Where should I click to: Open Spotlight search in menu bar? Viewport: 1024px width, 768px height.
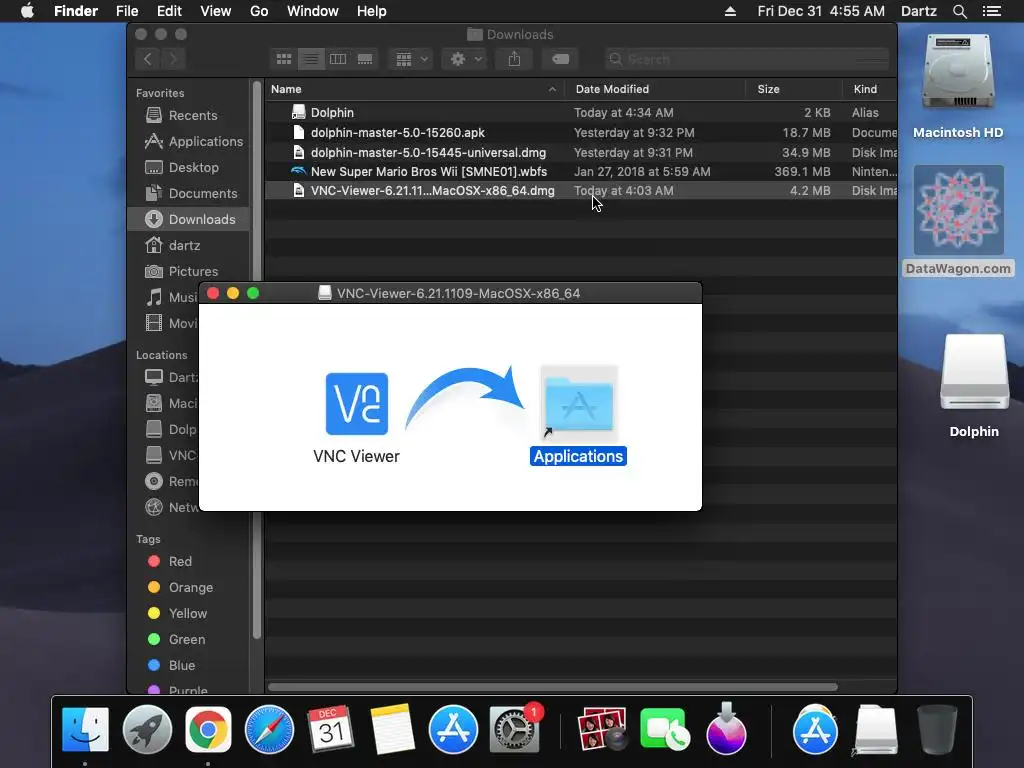[959, 11]
